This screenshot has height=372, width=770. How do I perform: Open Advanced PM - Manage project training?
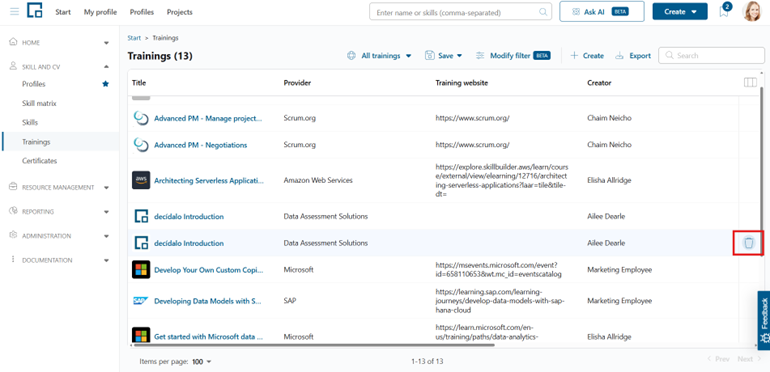click(208, 118)
